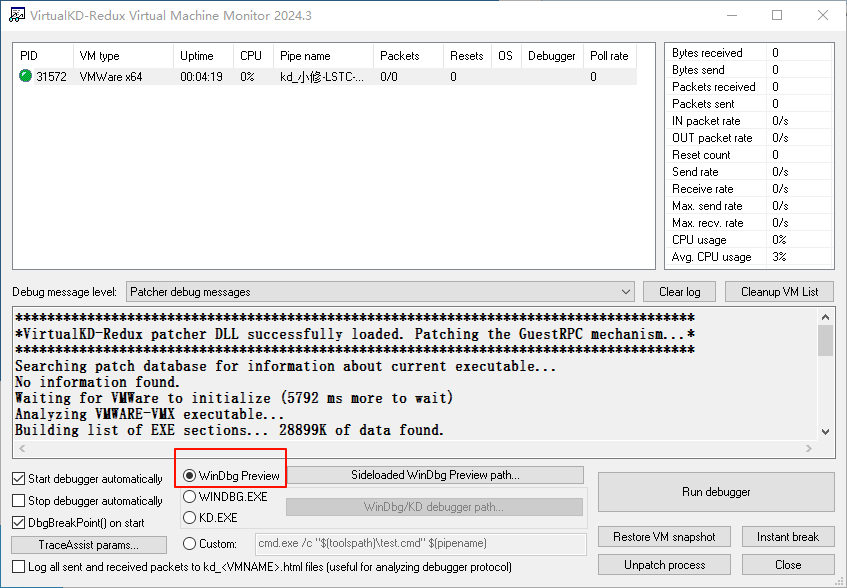Click the Restore VM snapshot button
The height and width of the screenshot is (588, 847).
[x=664, y=537]
